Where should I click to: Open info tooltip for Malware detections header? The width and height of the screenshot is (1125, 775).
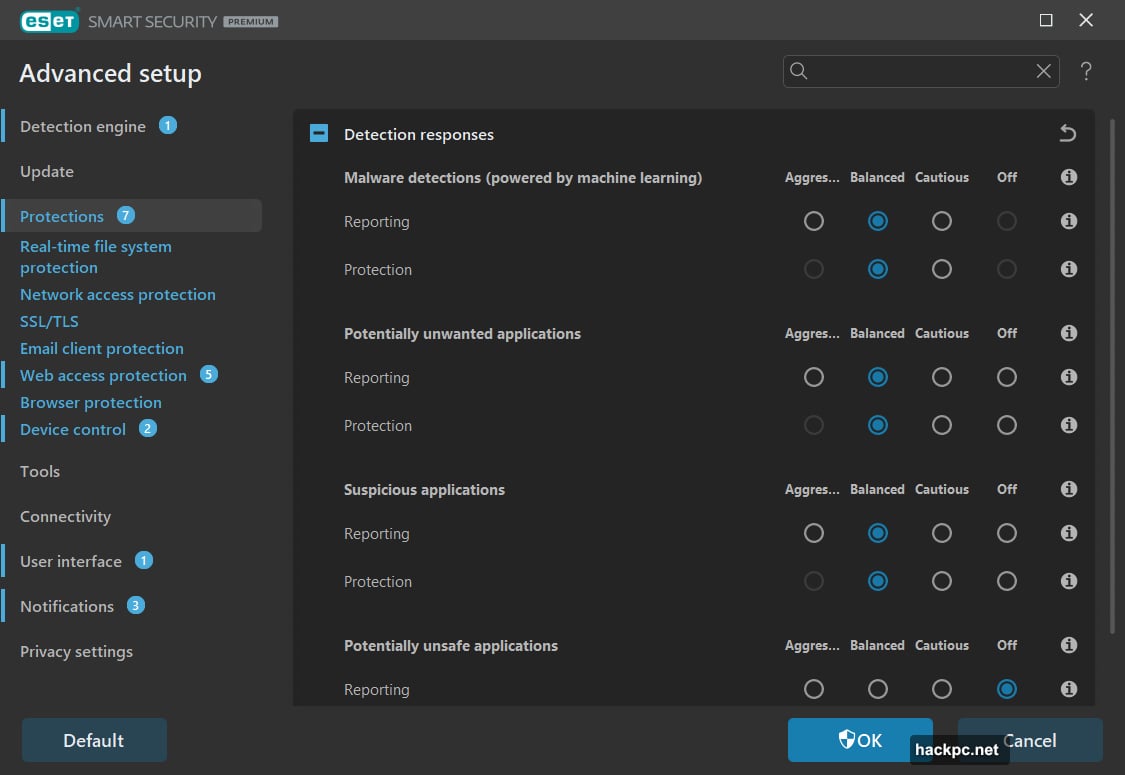1068,177
